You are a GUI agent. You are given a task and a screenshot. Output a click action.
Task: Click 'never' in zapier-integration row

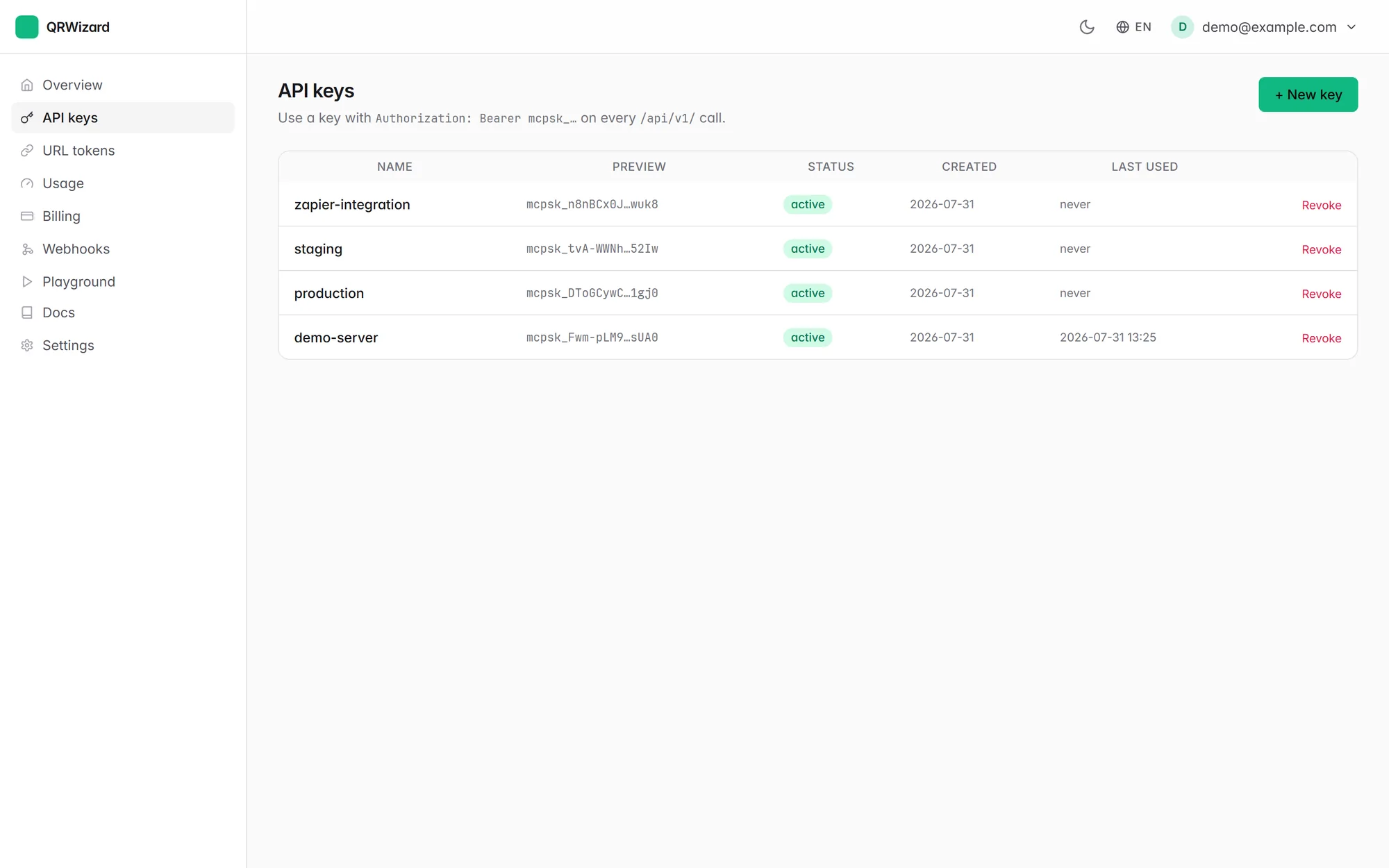(x=1074, y=204)
